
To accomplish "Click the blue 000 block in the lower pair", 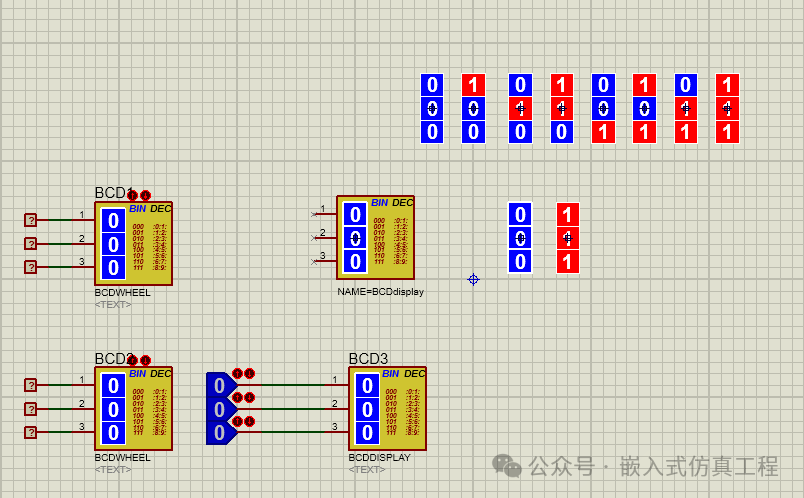I will (520, 238).
